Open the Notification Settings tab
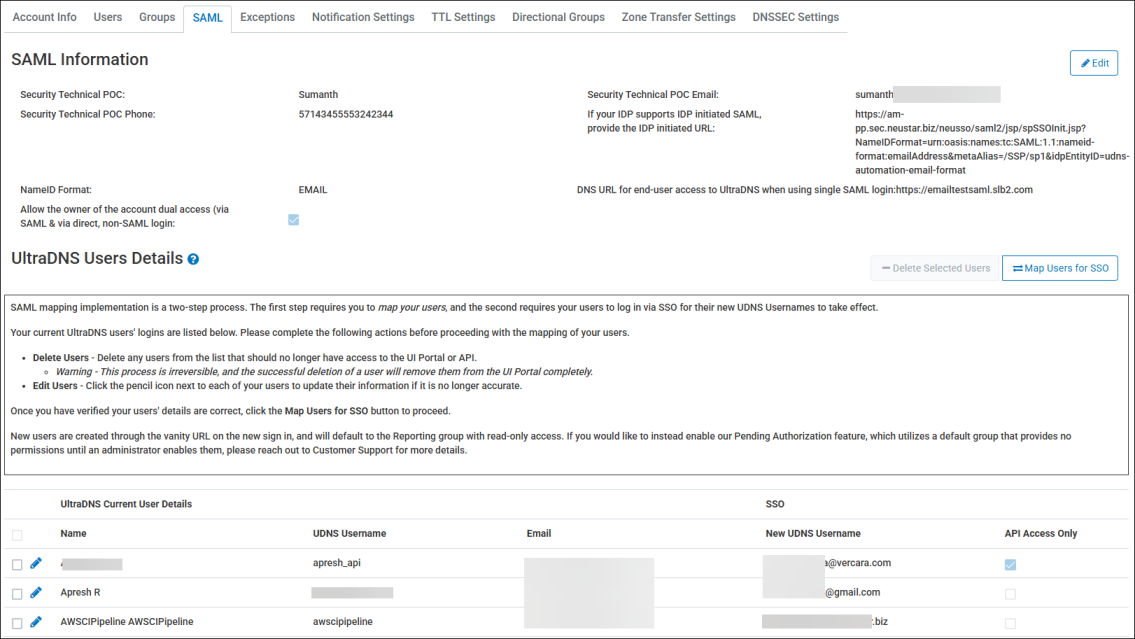Image resolution: width=1135 pixels, height=639 pixels. point(363,17)
